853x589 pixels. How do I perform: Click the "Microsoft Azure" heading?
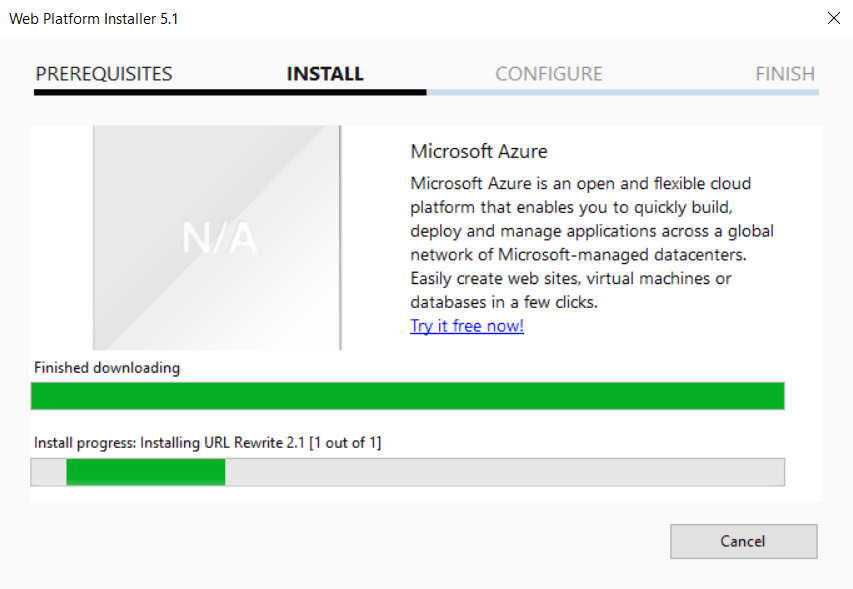click(x=479, y=152)
